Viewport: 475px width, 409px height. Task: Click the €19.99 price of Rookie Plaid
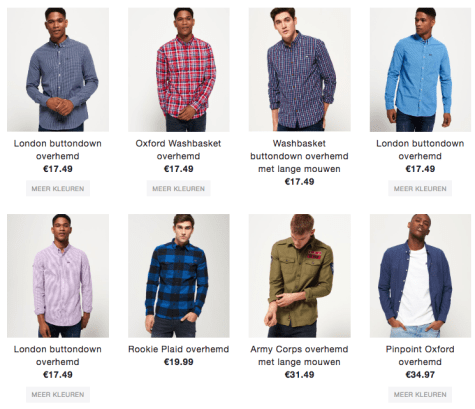click(x=179, y=362)
